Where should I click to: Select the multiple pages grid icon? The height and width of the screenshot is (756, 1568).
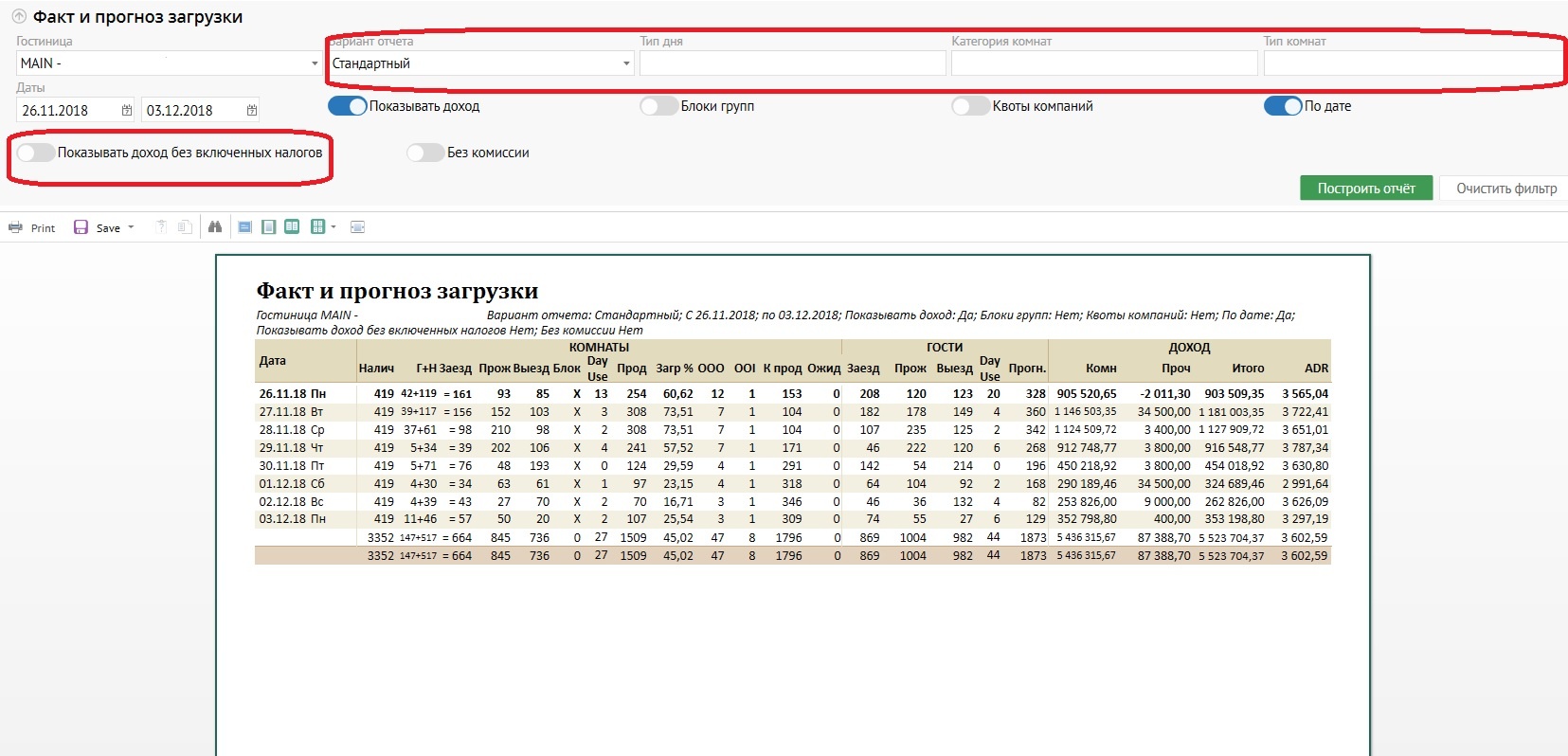[317, 227]
